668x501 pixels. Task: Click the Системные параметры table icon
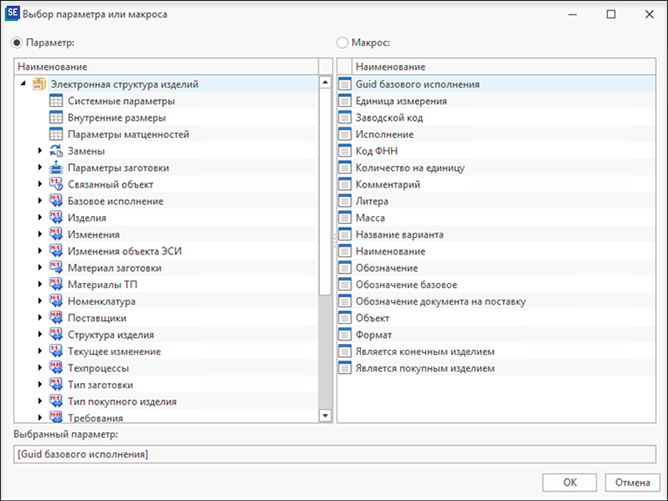pyautogui.click(x=56, y=101)
